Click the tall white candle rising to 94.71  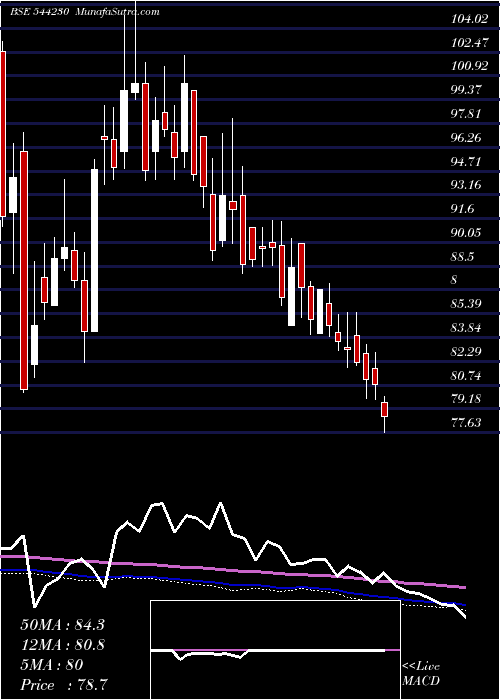click(x=95, y=250)
